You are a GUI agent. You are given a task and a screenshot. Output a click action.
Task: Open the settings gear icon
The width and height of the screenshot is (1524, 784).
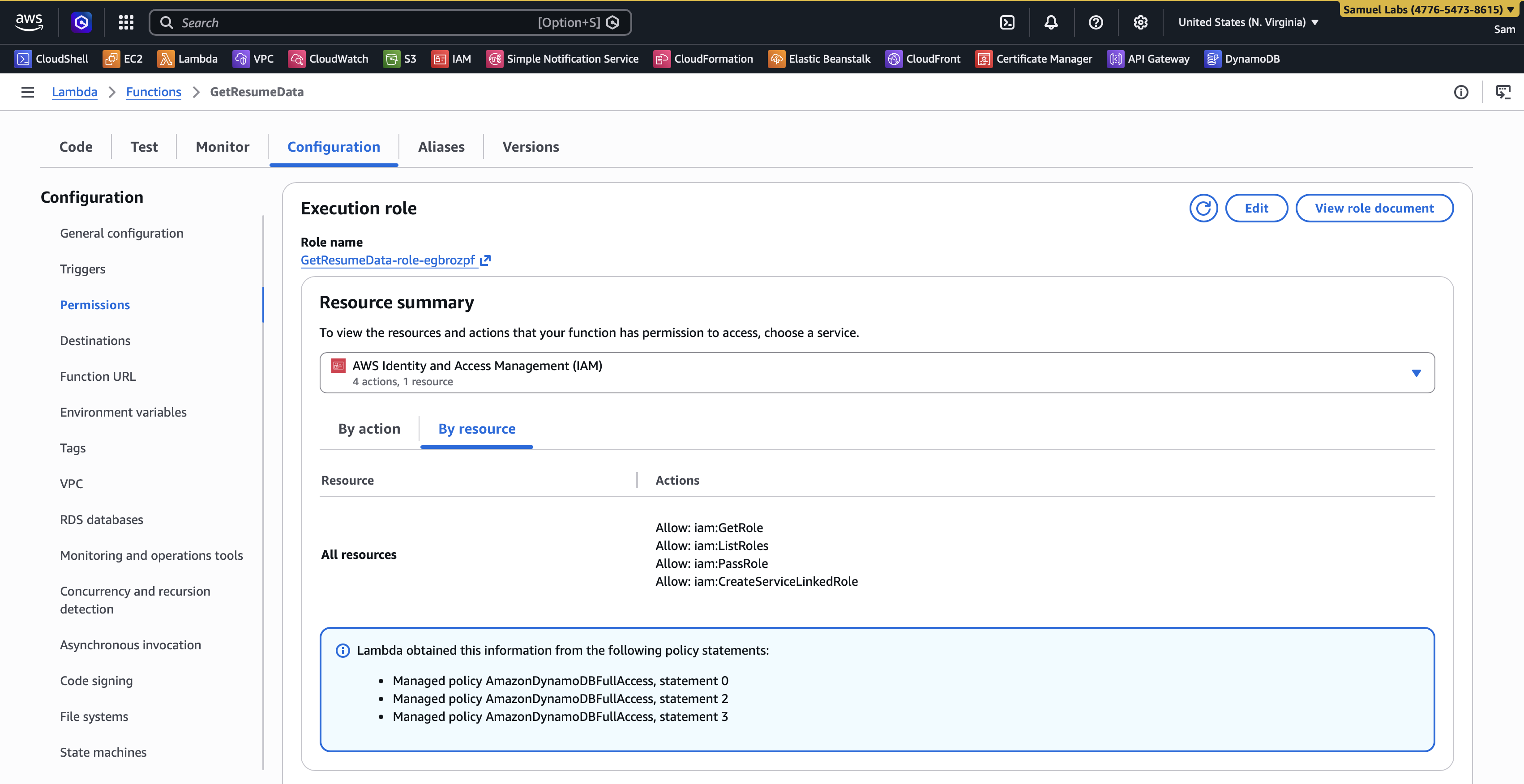click(1140, 22)
